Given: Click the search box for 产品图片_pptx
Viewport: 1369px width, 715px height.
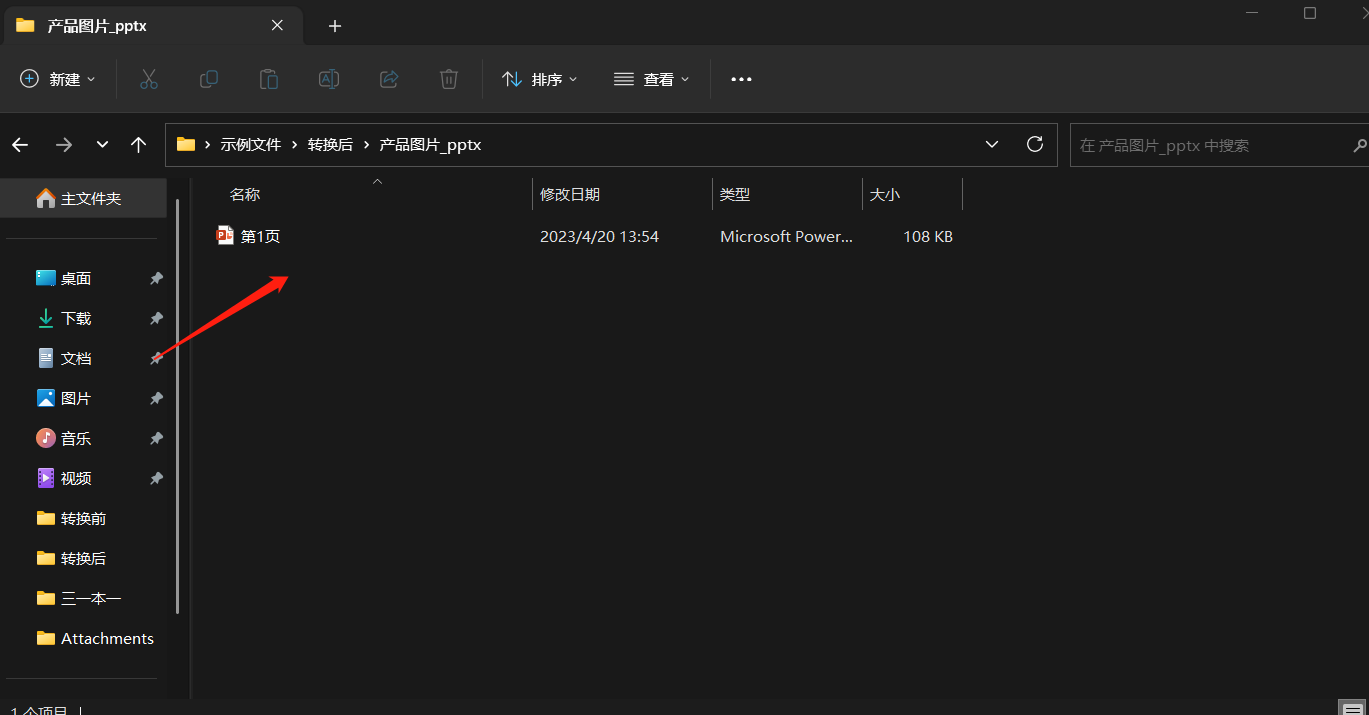Looking at the screenshot, I should point(1210,145).
